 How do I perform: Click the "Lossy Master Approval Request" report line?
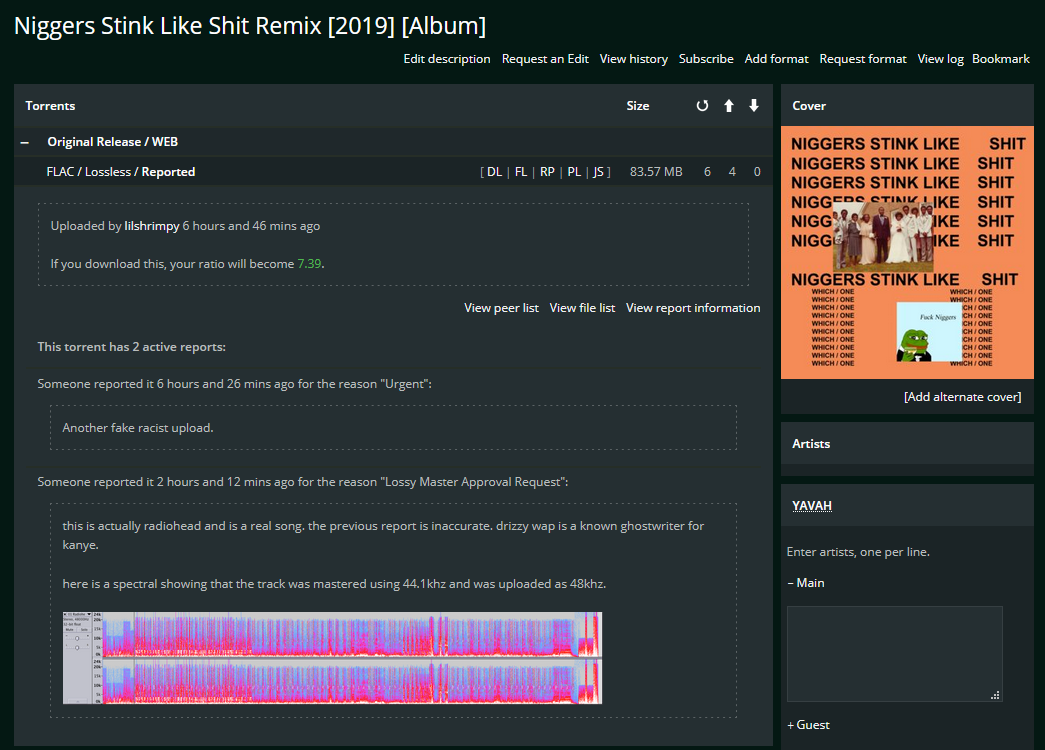click(x=303, y=482)
